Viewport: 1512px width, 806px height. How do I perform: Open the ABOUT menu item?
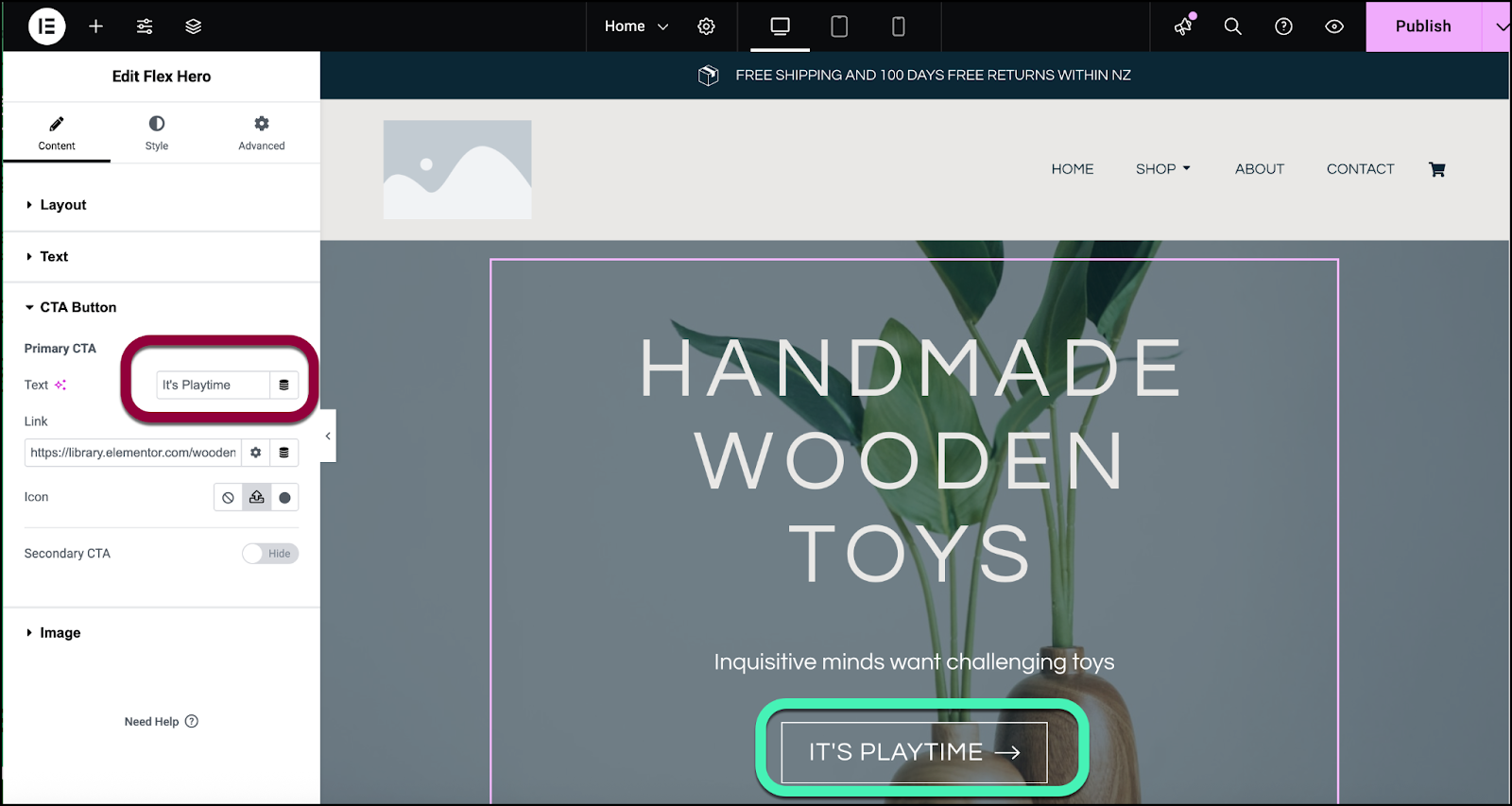[x=1260, y=169]
